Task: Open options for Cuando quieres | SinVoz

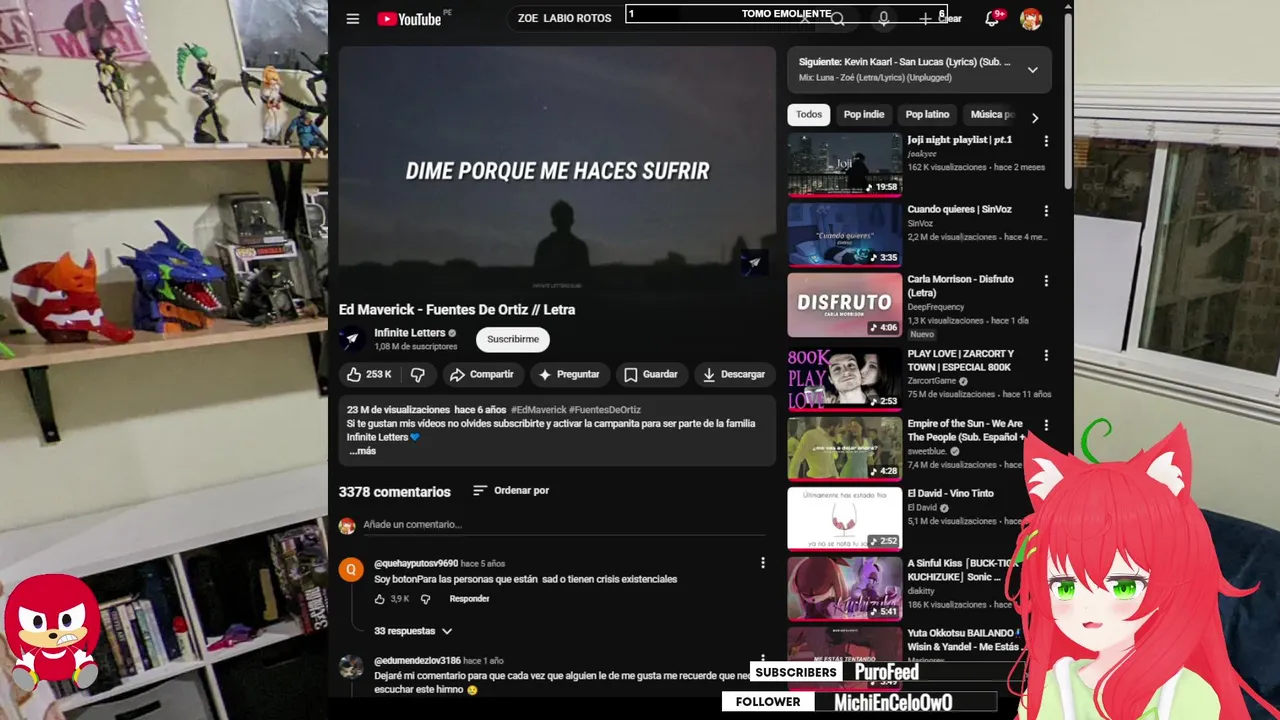Action: (x=1046, y=211)
